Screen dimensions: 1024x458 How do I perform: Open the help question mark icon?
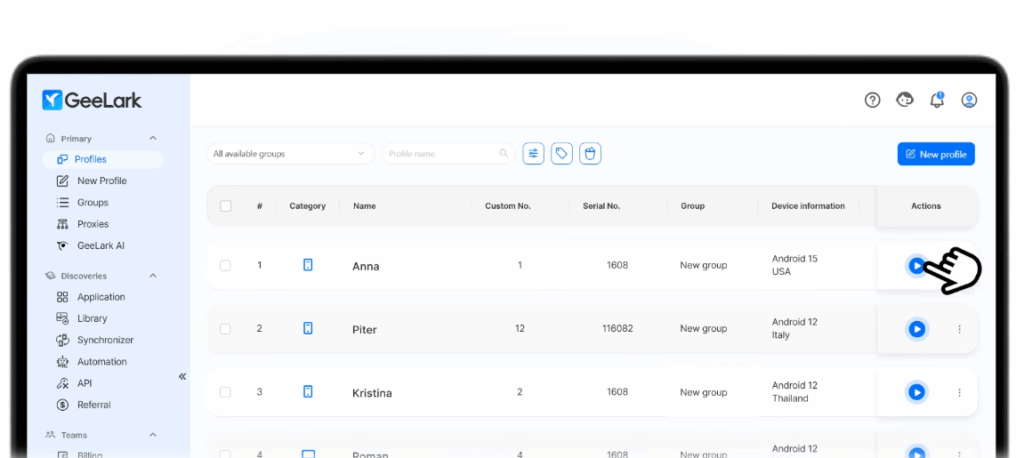pyautogui.click(x=872, y=100)
